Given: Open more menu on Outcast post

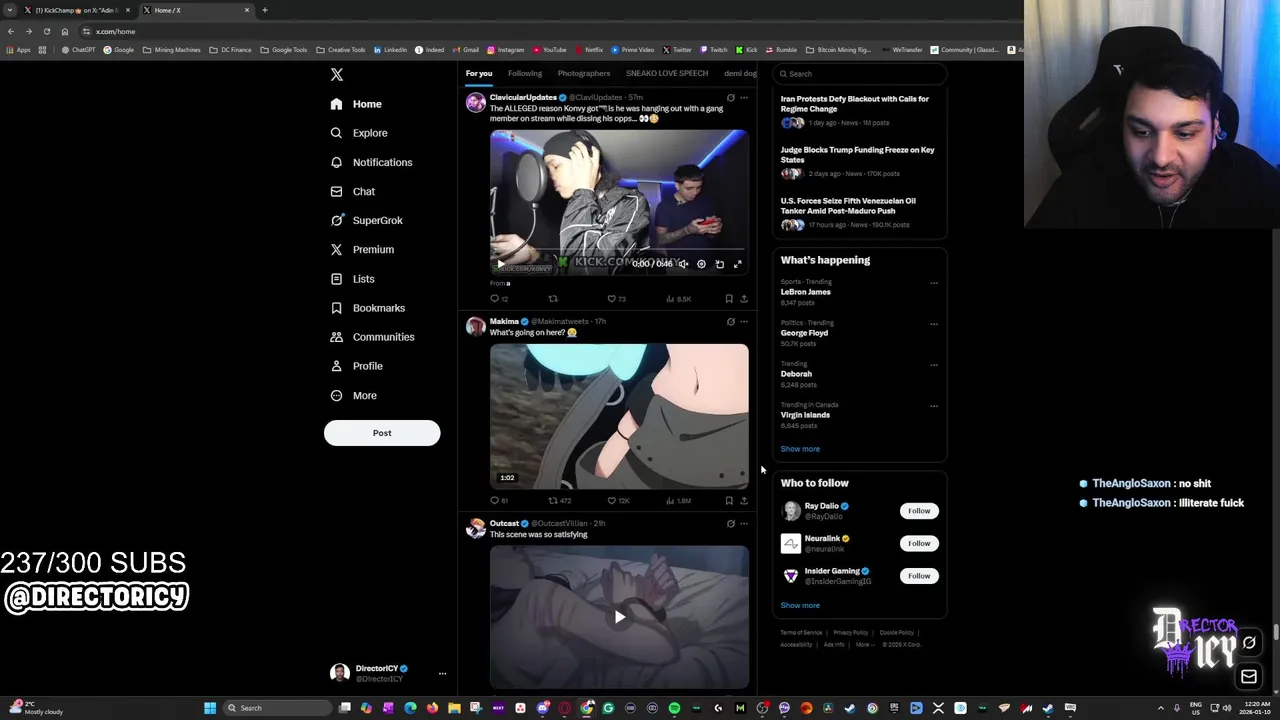Looking at the screenshot, I should point(744,523).
